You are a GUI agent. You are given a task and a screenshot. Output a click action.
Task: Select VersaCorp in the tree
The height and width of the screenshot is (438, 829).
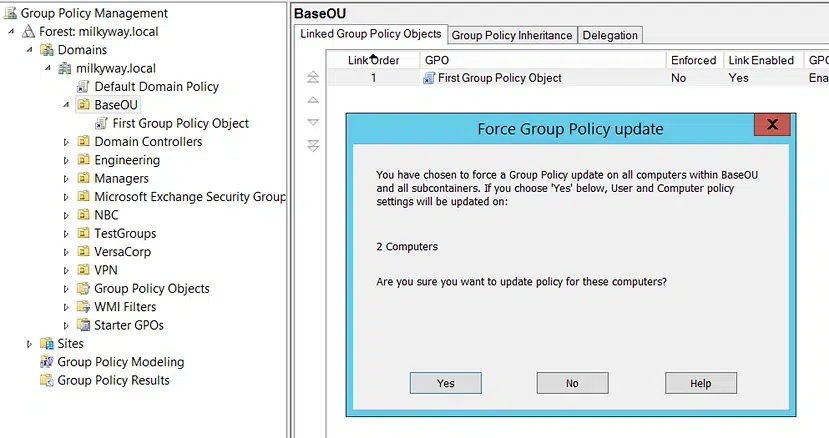[x=122, y=252]
